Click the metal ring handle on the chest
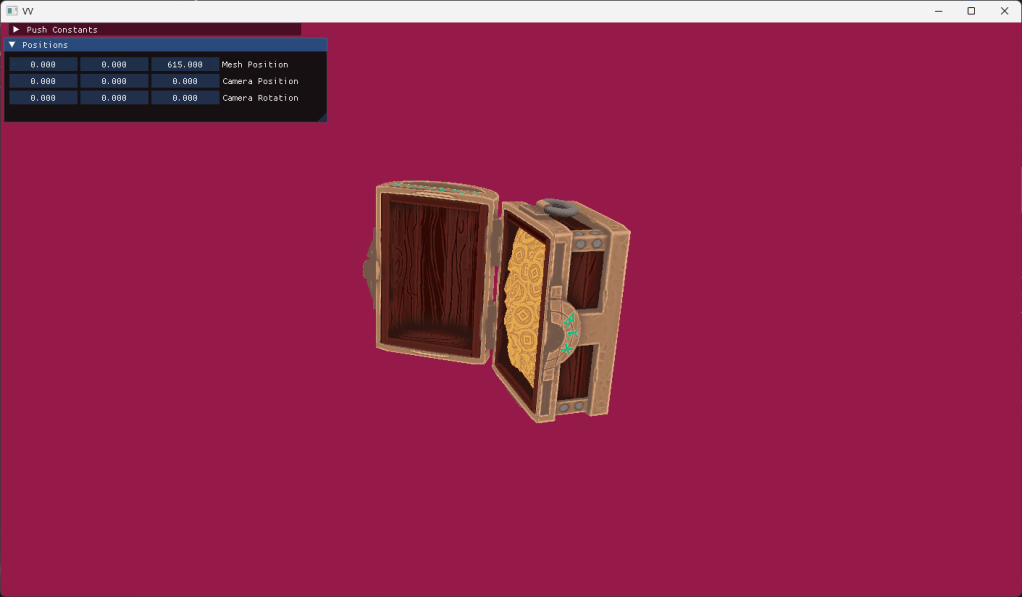The width and height of the screenshot is (1022, 597). click(x=555, y=209)
